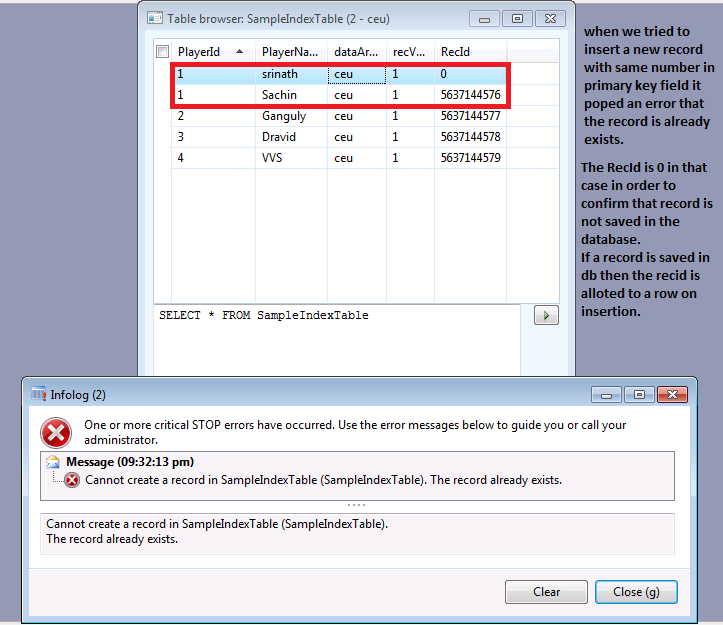Click the 'ceu' cell in the Ganguly row
This screenshot has height=625, width=723.
[357, 116]
